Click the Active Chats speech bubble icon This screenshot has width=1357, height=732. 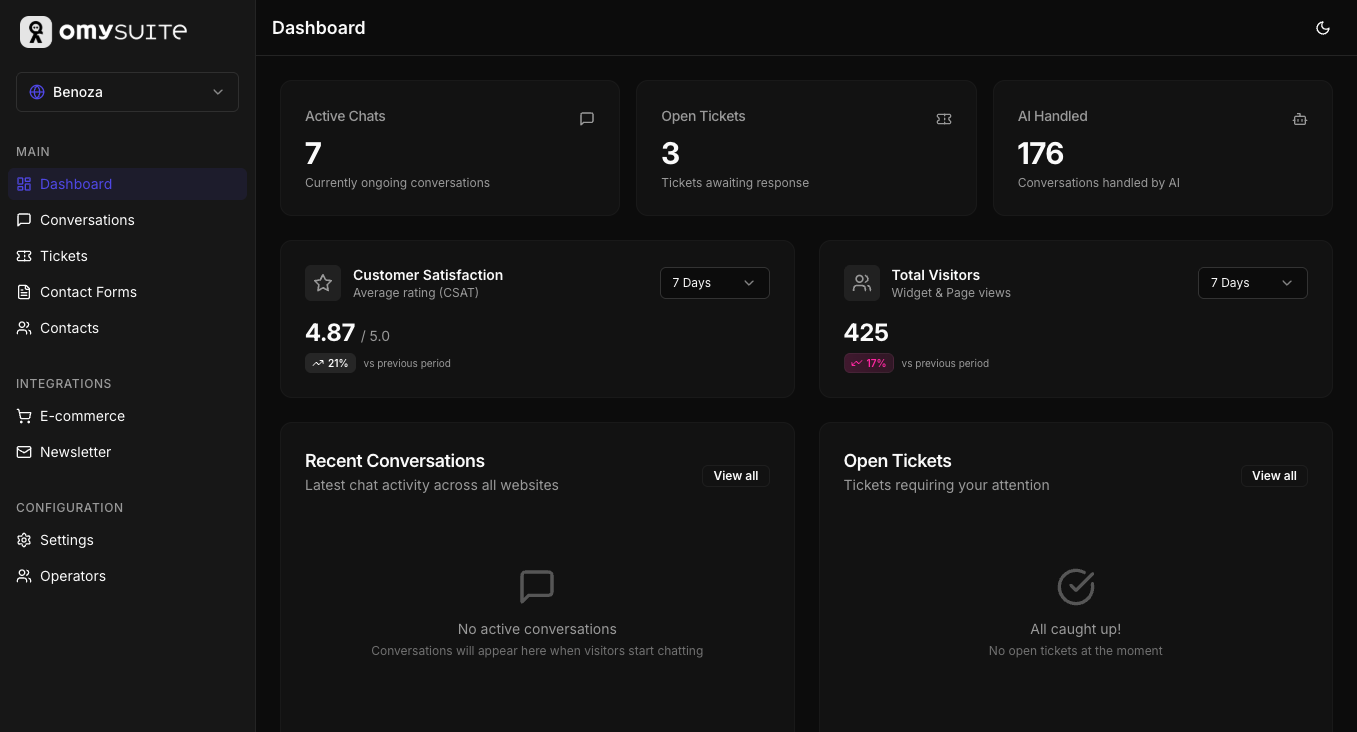click(x=587, y=119)
